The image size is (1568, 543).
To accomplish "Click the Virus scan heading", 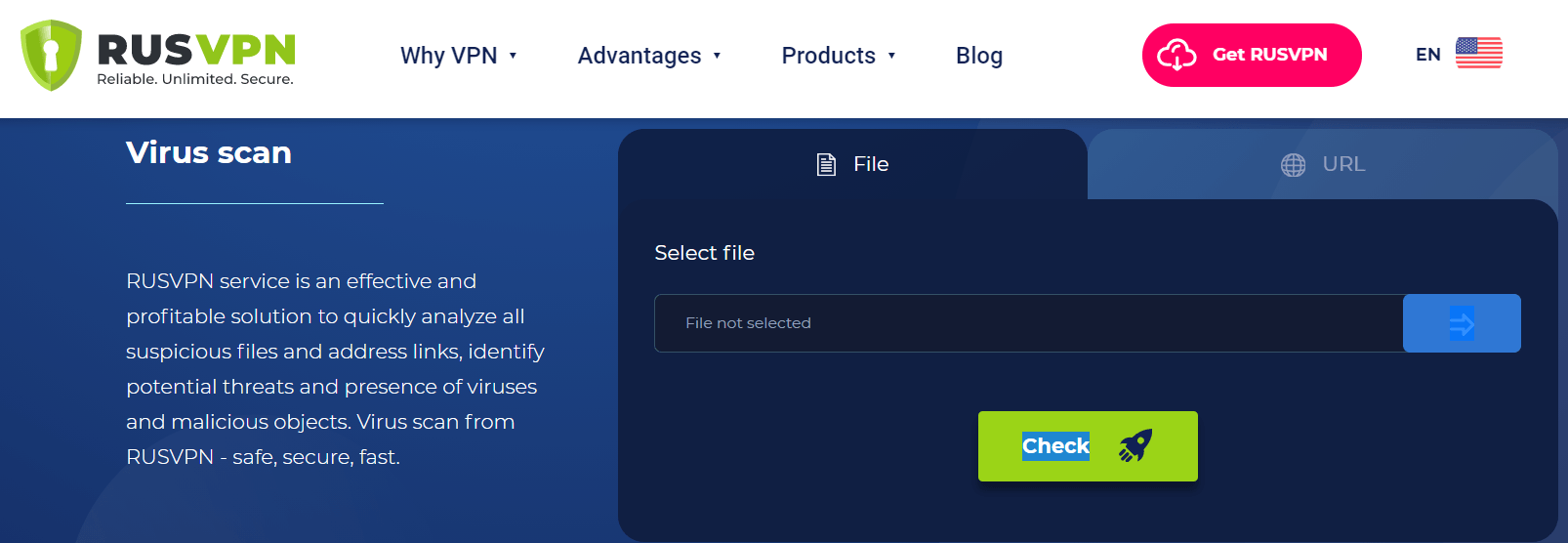I will [x=209, y=152].
